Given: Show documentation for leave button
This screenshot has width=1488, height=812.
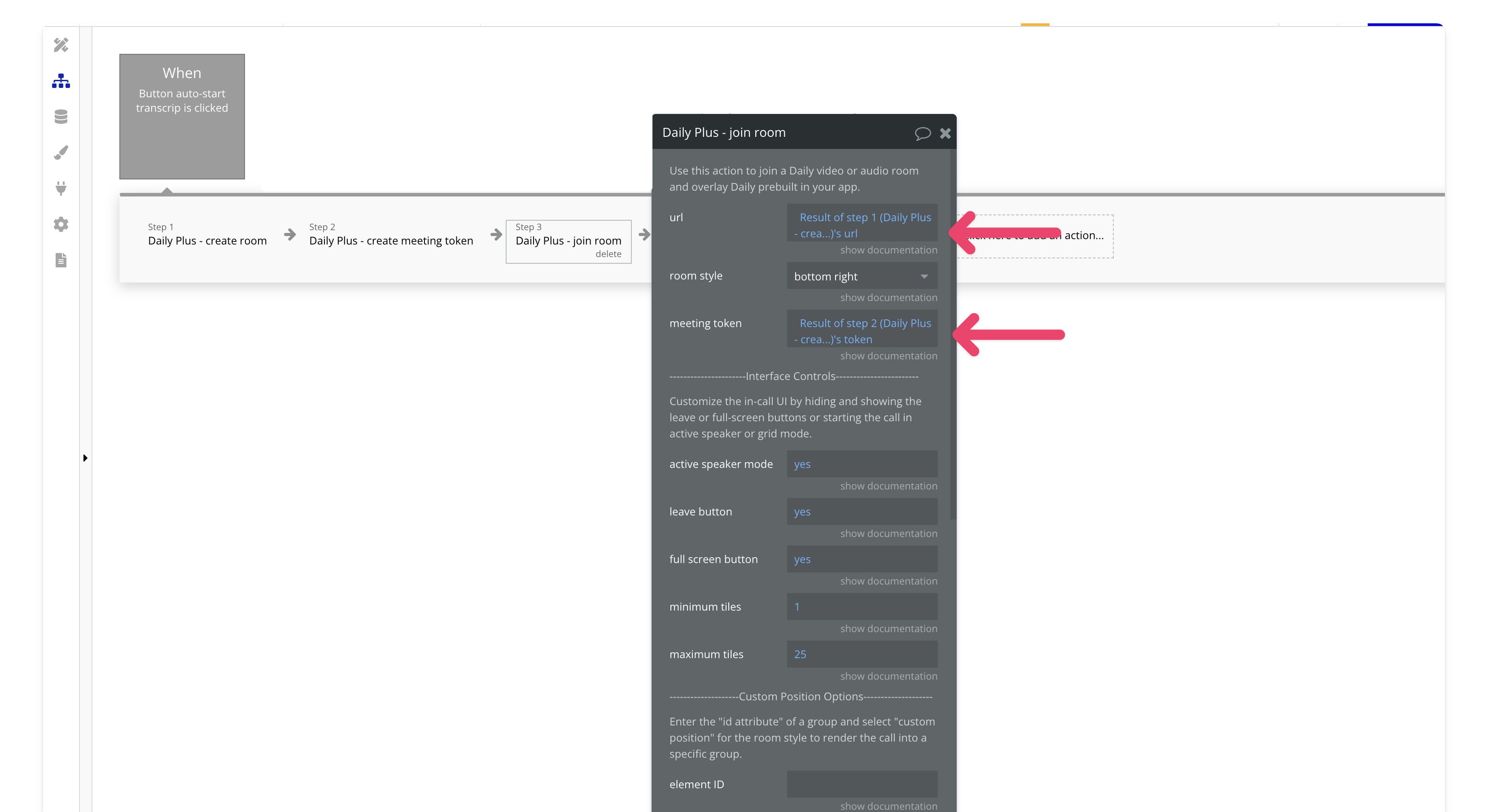Looking at the screenshot, I should 888,534.
